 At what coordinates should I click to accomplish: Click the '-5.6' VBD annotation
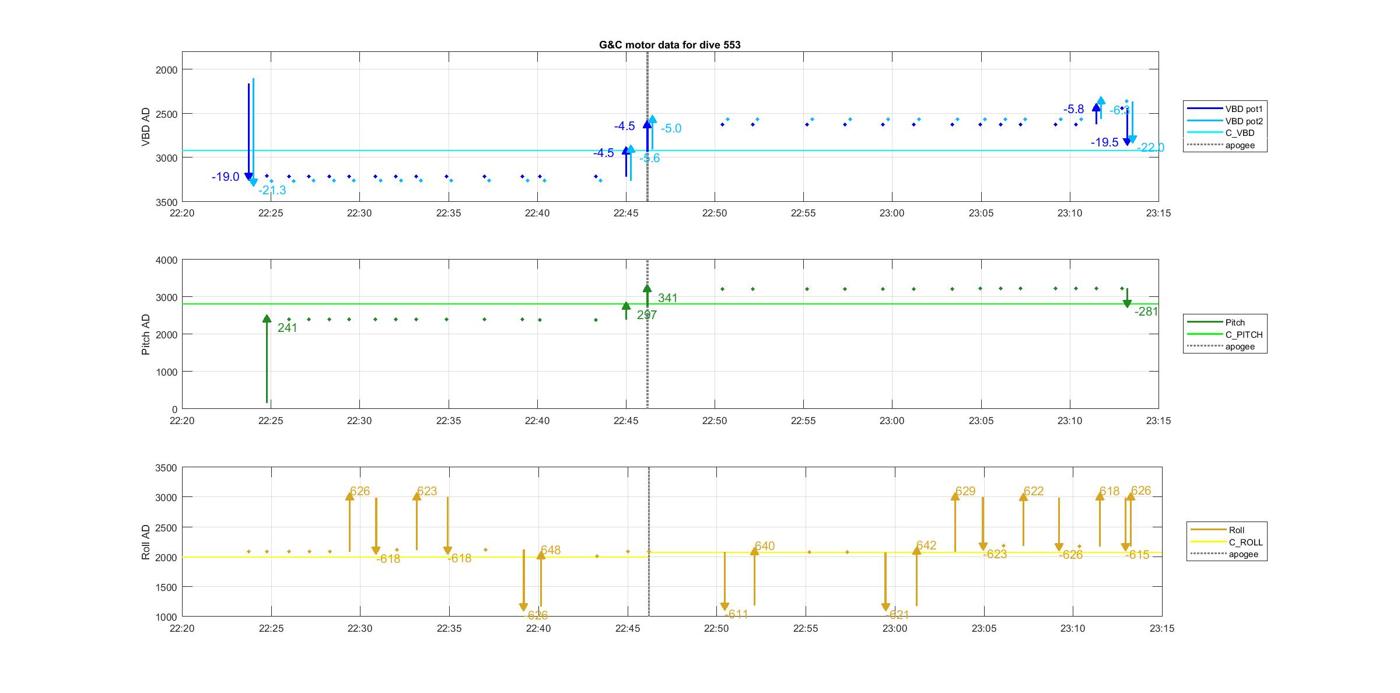(650, 158)
